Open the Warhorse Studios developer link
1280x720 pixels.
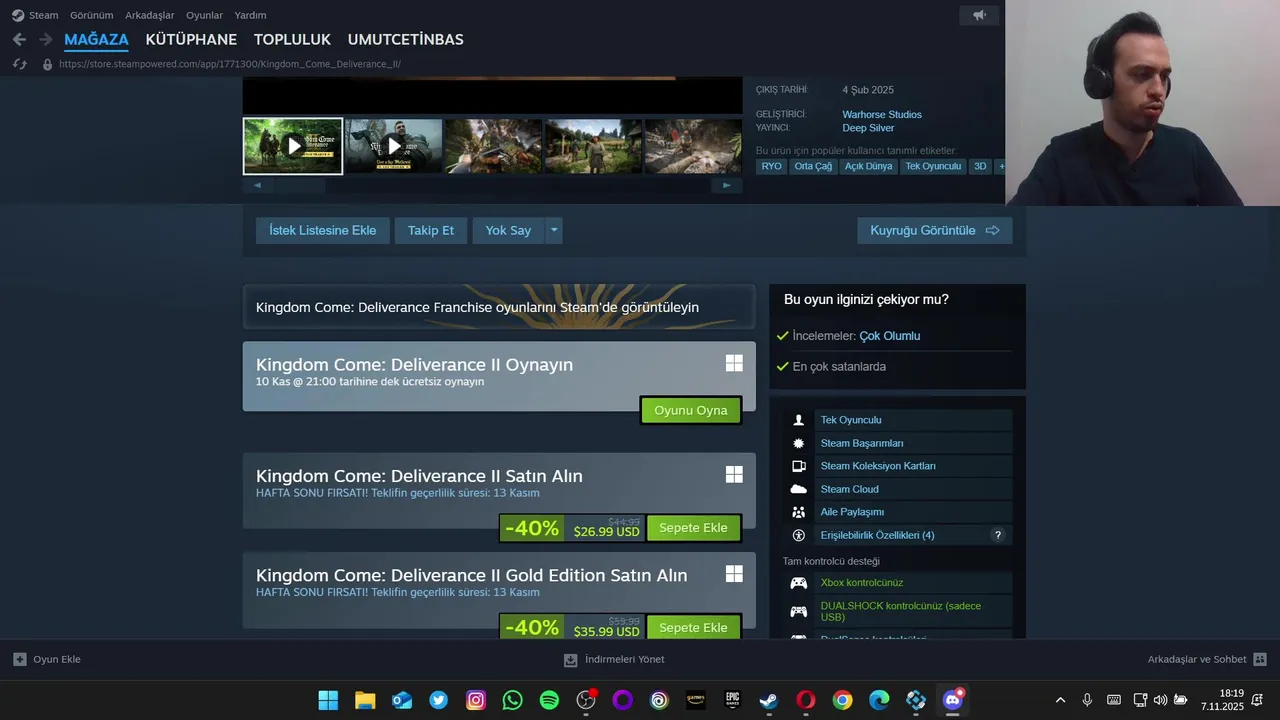tap(882, 114)
